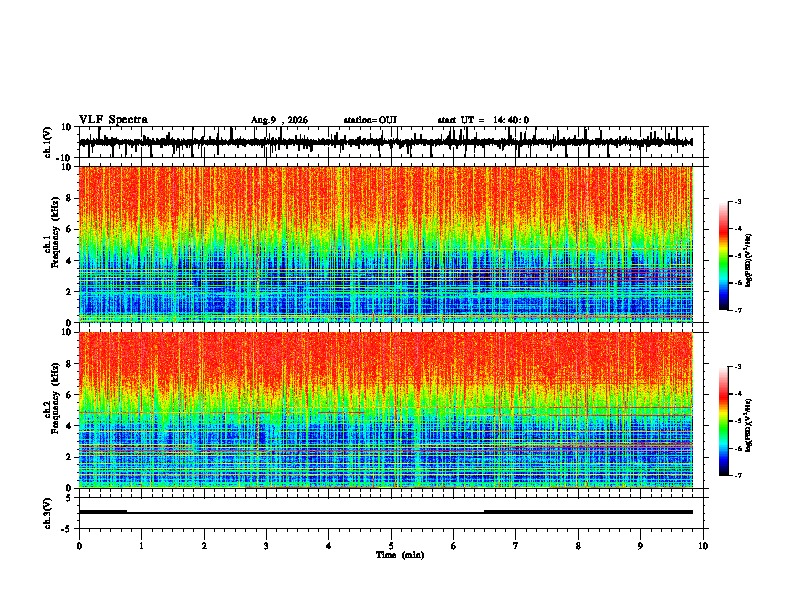Screen dimensions: 792x612
Task: Click the "-7" label on the ch.2 color scale
Action: pos(737,475)
